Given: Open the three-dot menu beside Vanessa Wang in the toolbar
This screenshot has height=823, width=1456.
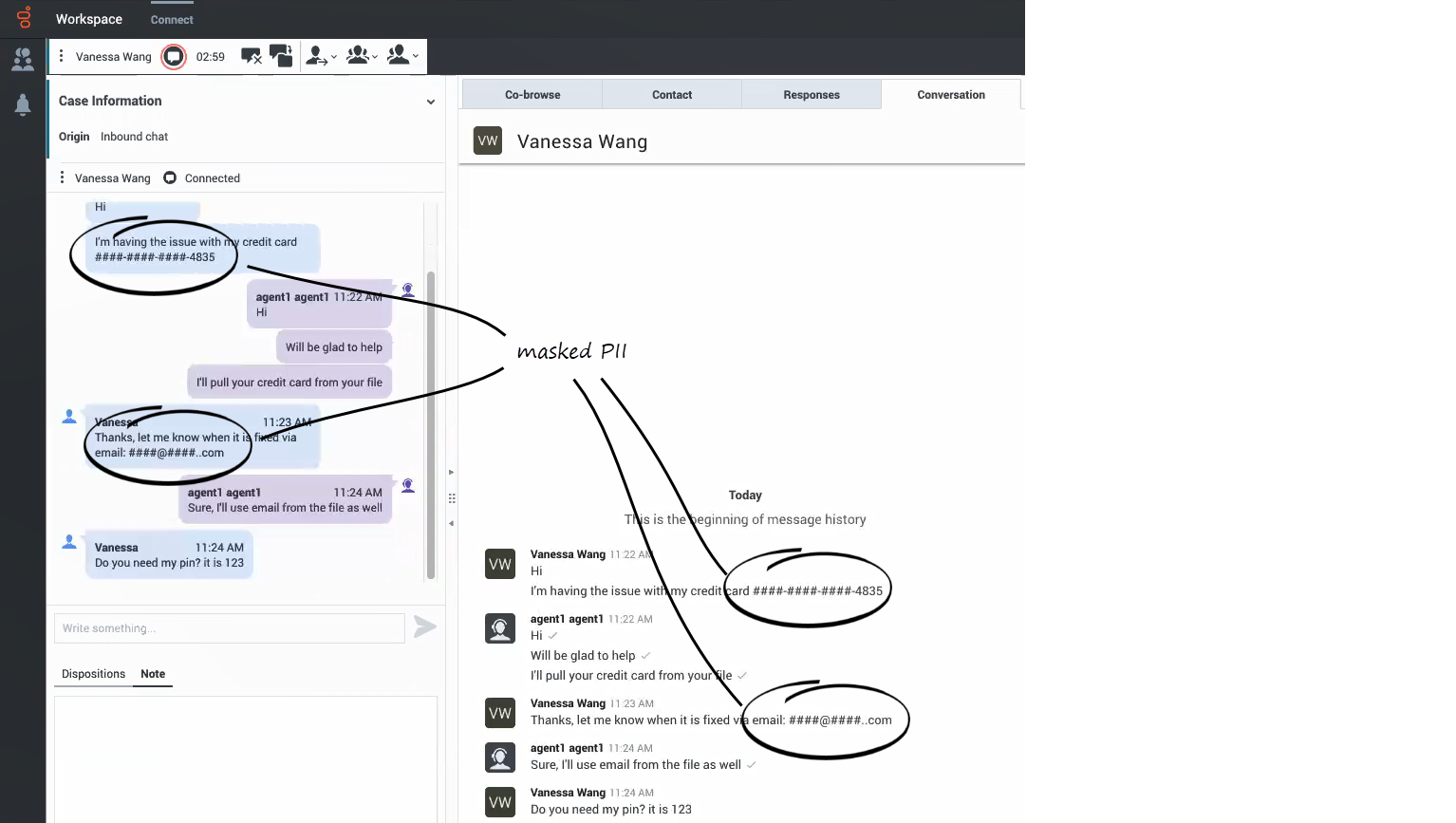Looking at the screenshot, I should (62, 57).
